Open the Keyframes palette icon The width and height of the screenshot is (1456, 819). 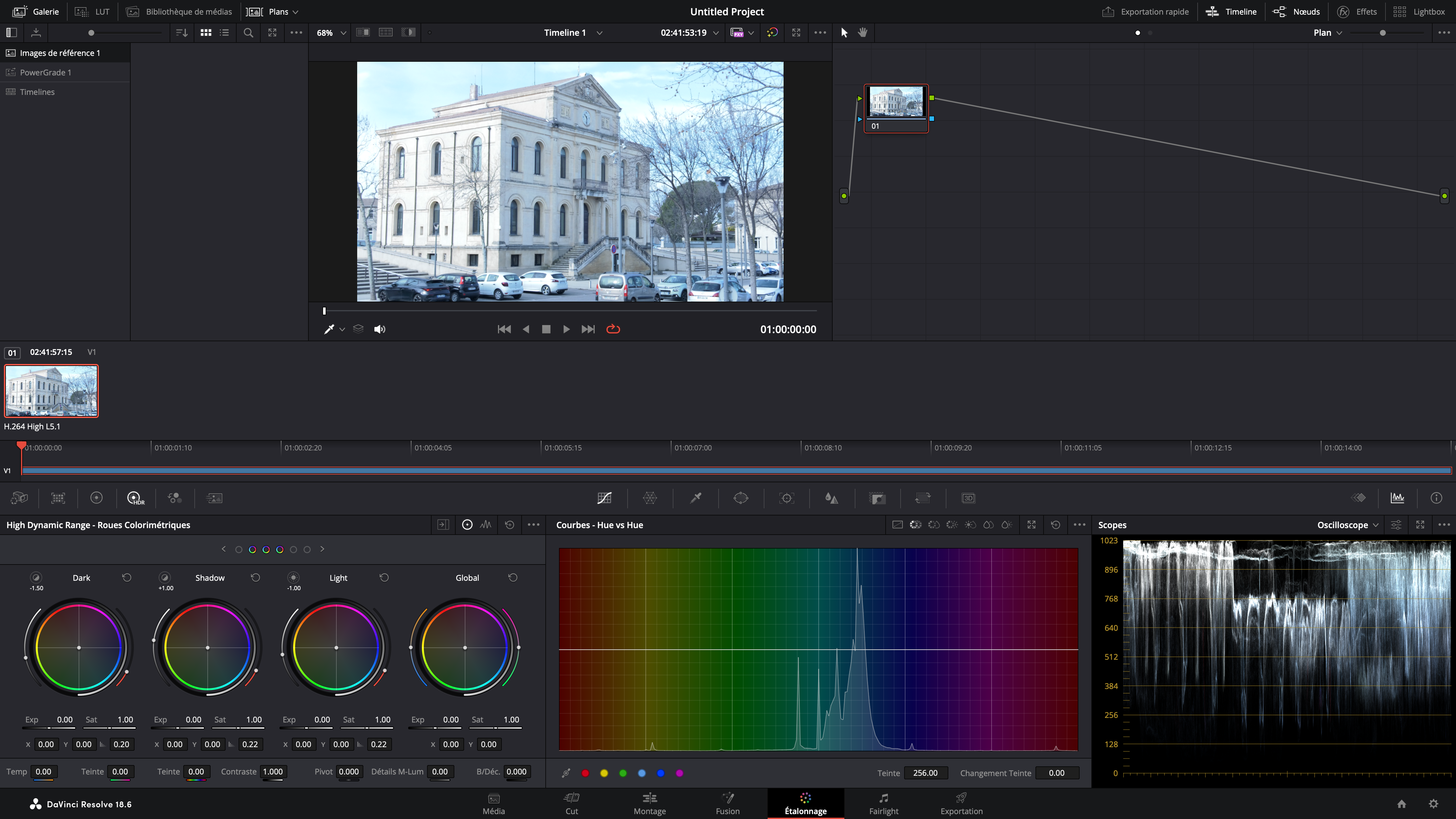click(x=1358, y=498)
